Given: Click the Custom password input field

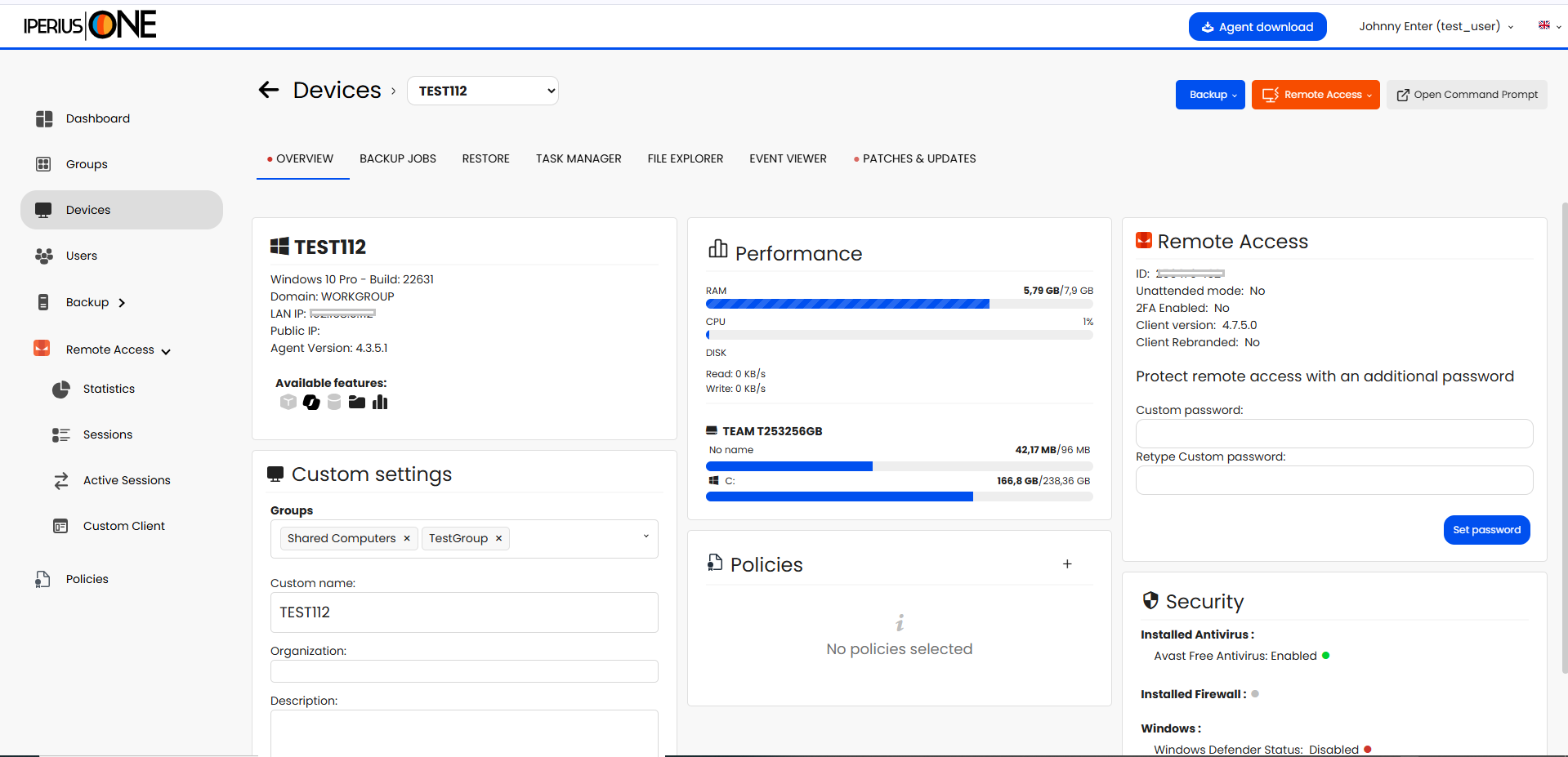Looking at the screenshot, I should click(x=1333, y=434).
